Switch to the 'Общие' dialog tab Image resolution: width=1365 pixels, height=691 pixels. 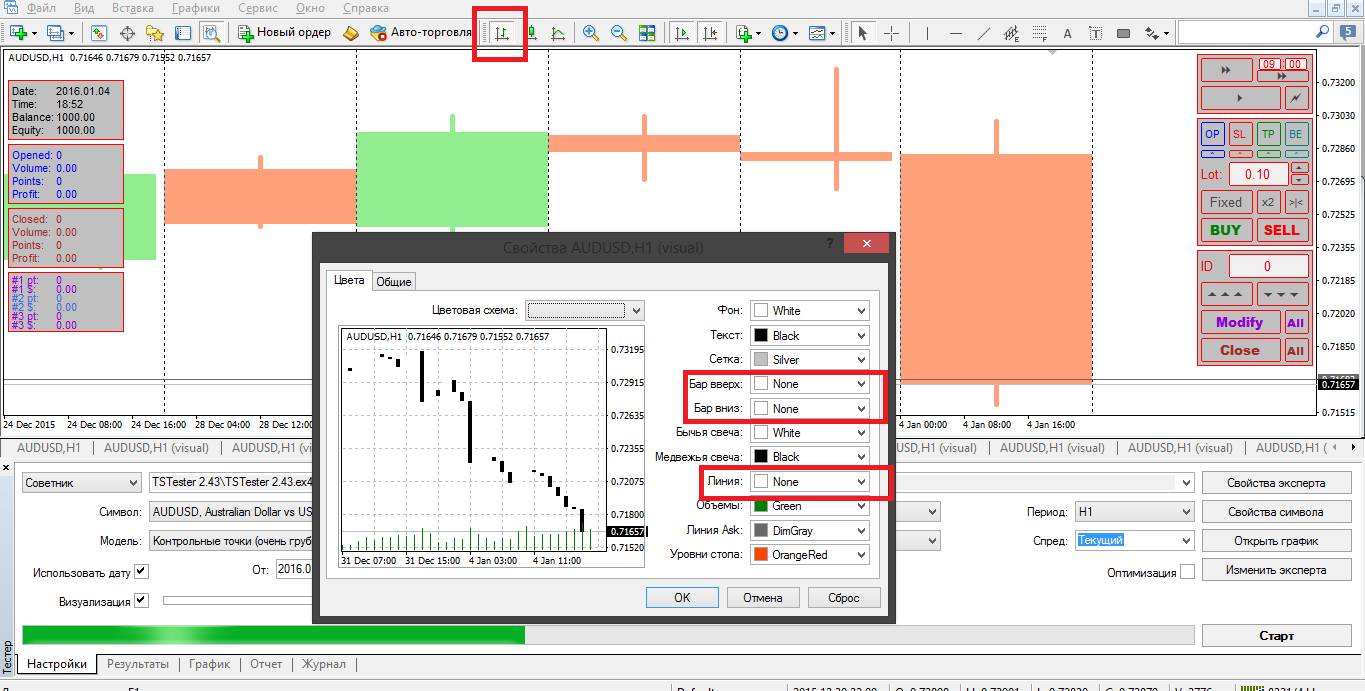pyautogui.click(x=394, y=282)
